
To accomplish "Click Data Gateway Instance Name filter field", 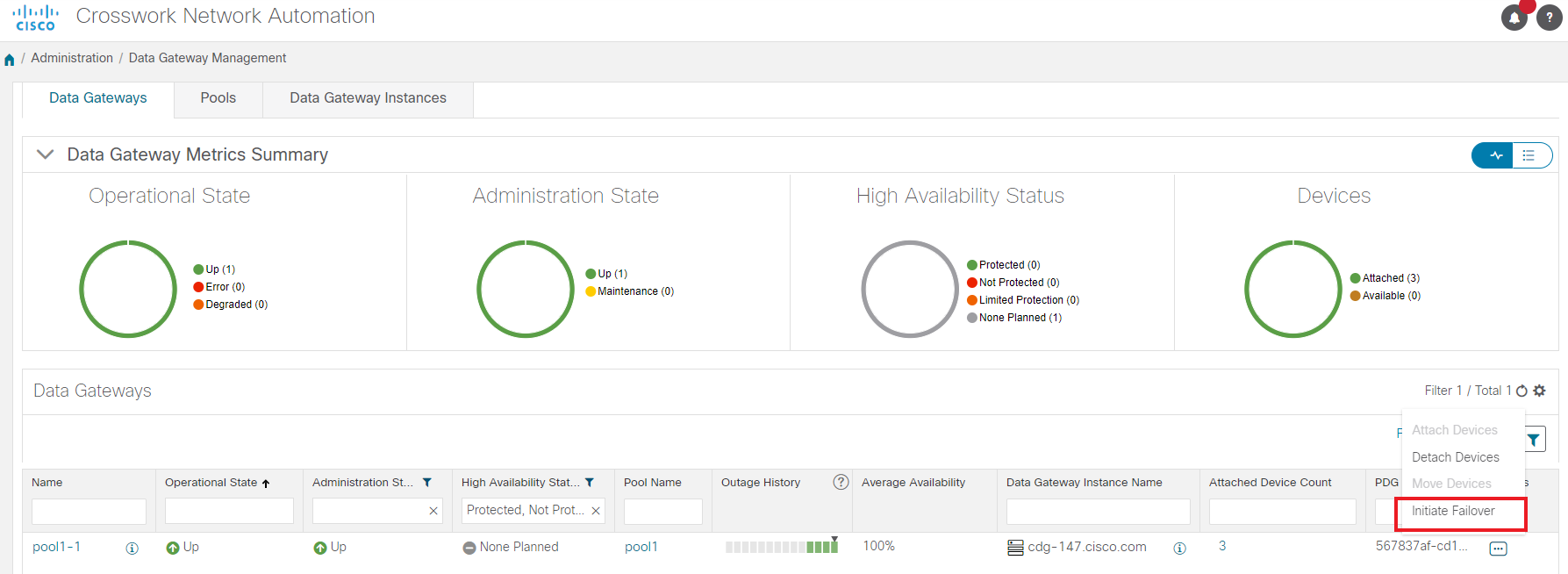I will click(1099, 511).
